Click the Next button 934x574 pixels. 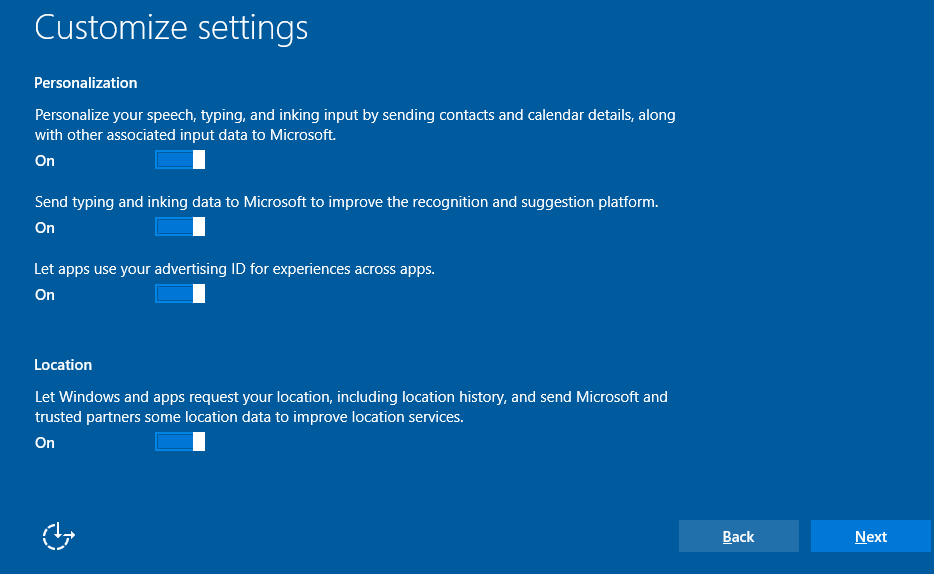click(x=870, y=537)
